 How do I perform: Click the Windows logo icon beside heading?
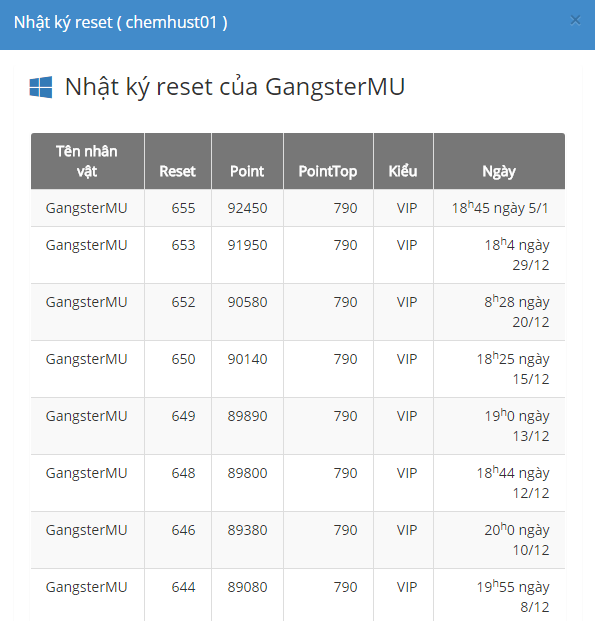(41, 87)
